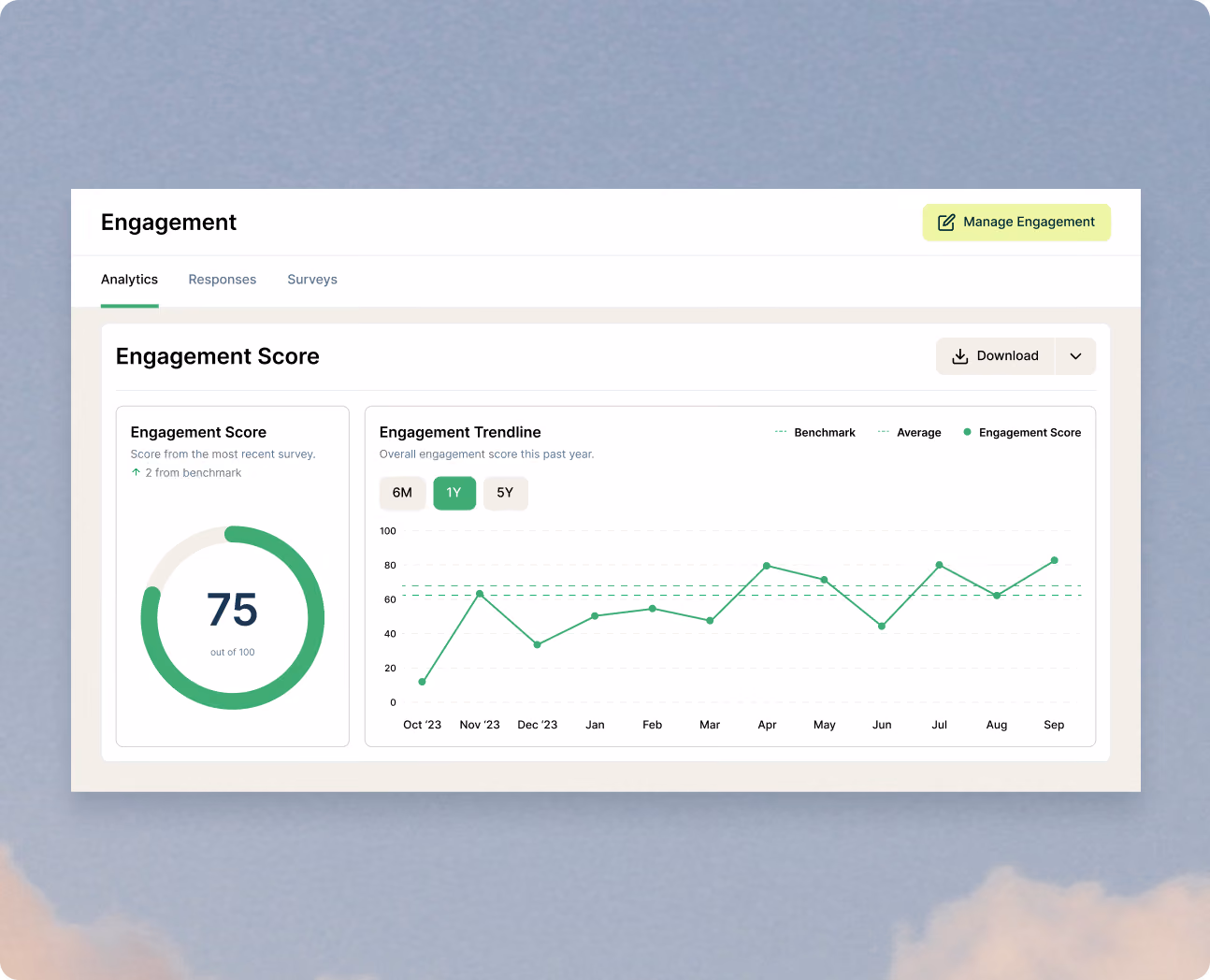Click 'Overall engagement score this past year.' text

487,454
